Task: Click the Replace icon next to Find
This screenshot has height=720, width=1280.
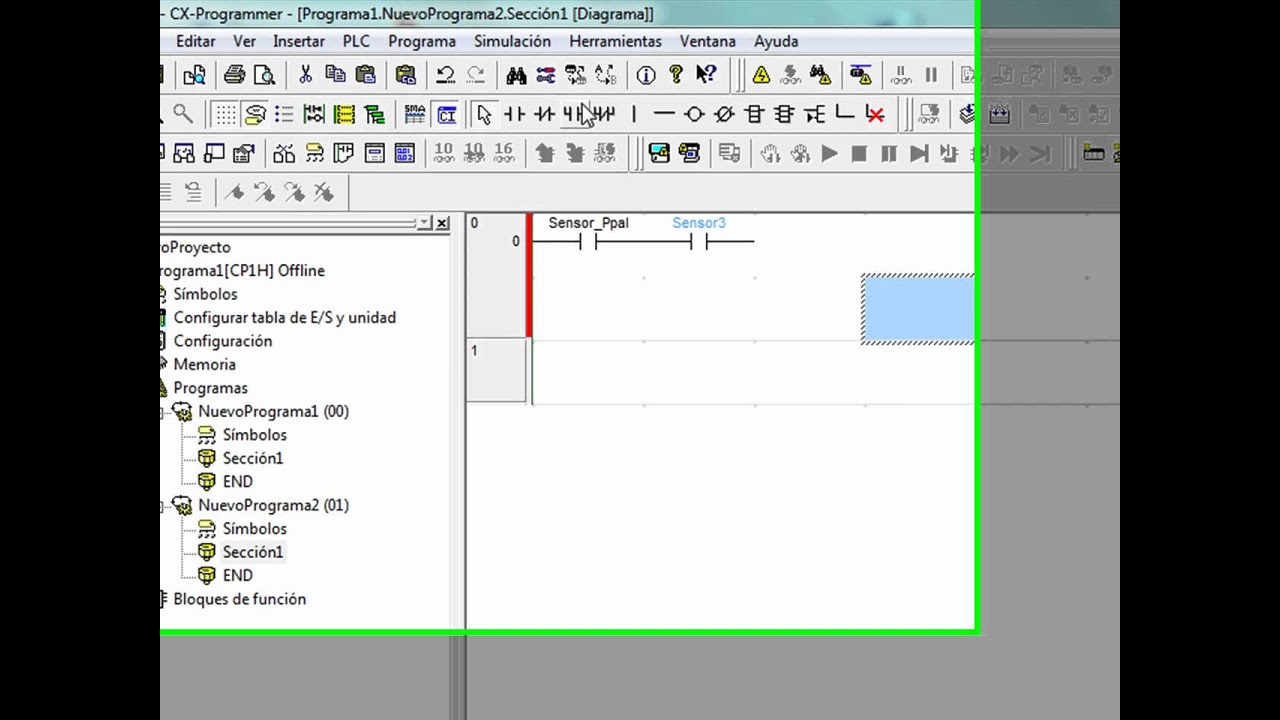Action: [546, 75]
